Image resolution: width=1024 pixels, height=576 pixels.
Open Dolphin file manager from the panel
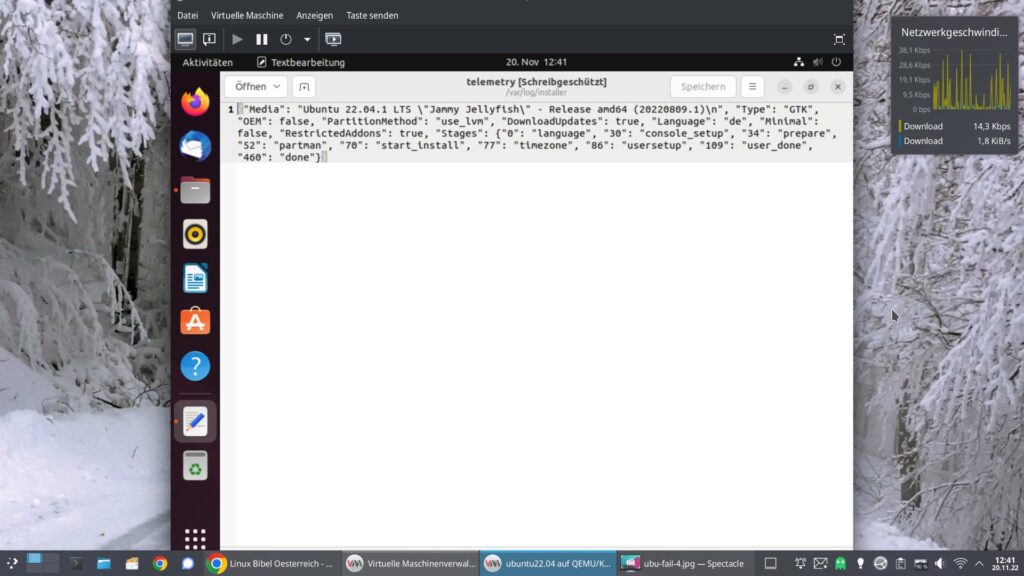104,563
